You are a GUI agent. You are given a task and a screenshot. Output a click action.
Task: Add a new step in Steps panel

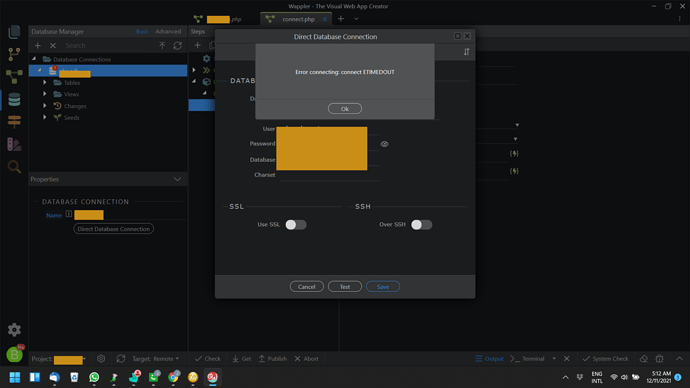click(198, 45)
